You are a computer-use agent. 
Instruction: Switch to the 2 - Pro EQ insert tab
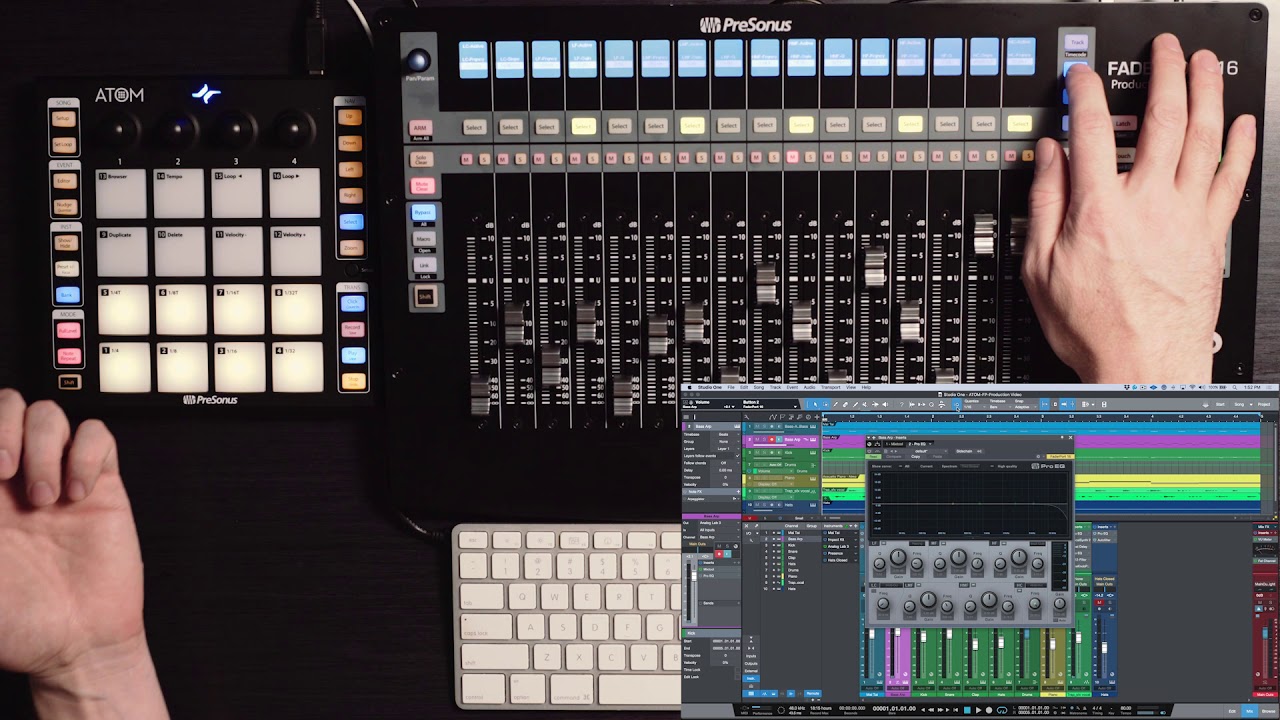tap(917, 444)
